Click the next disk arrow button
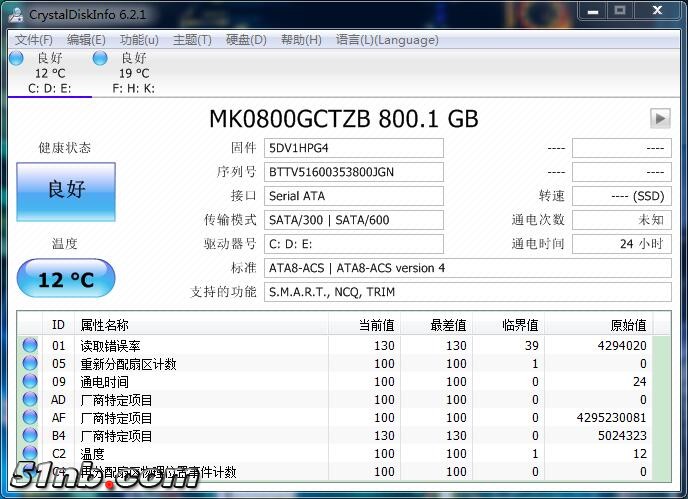688x499 pixels. (659, 118)
